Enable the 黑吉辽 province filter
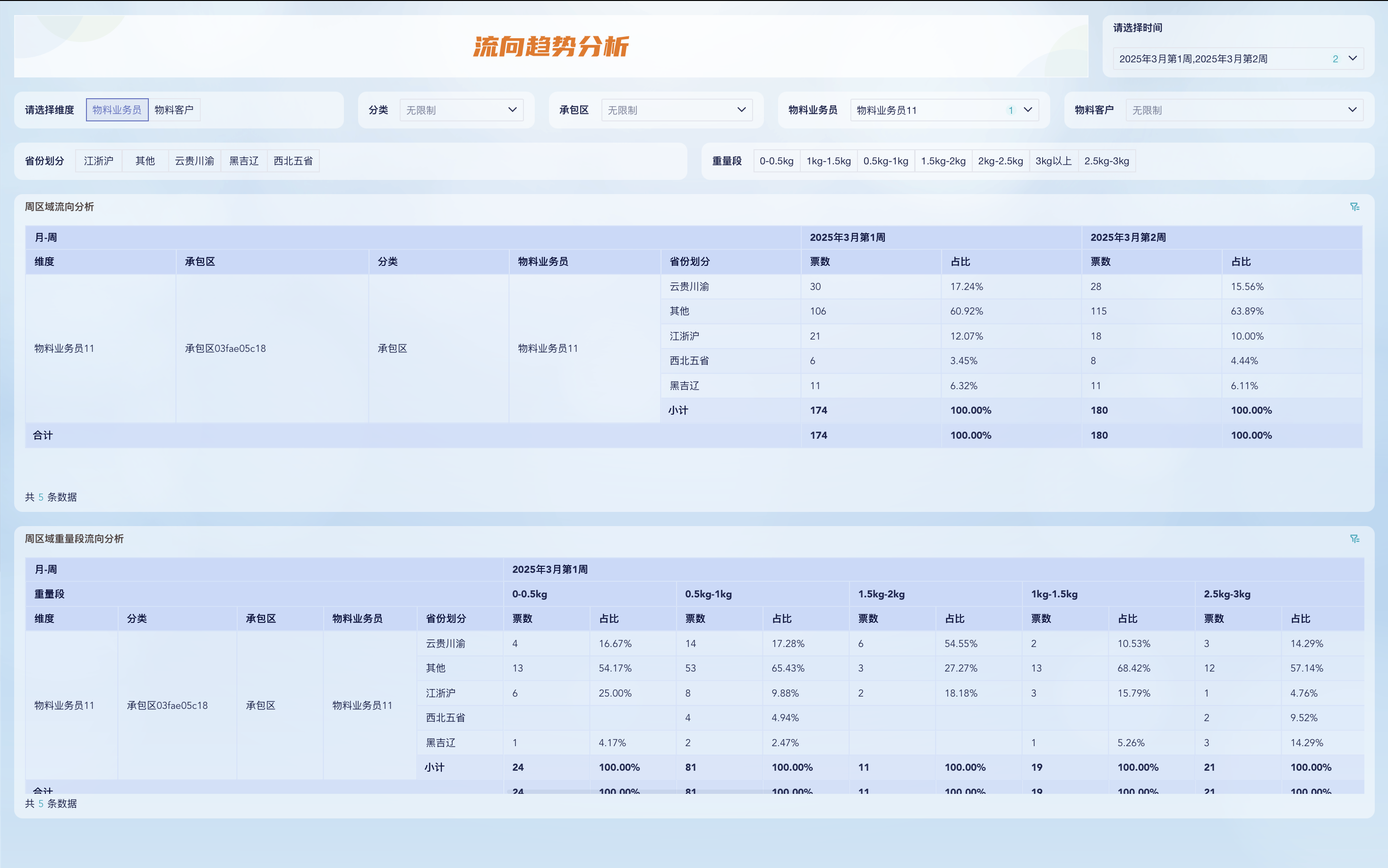1388x868 pixels. (243, 161)
